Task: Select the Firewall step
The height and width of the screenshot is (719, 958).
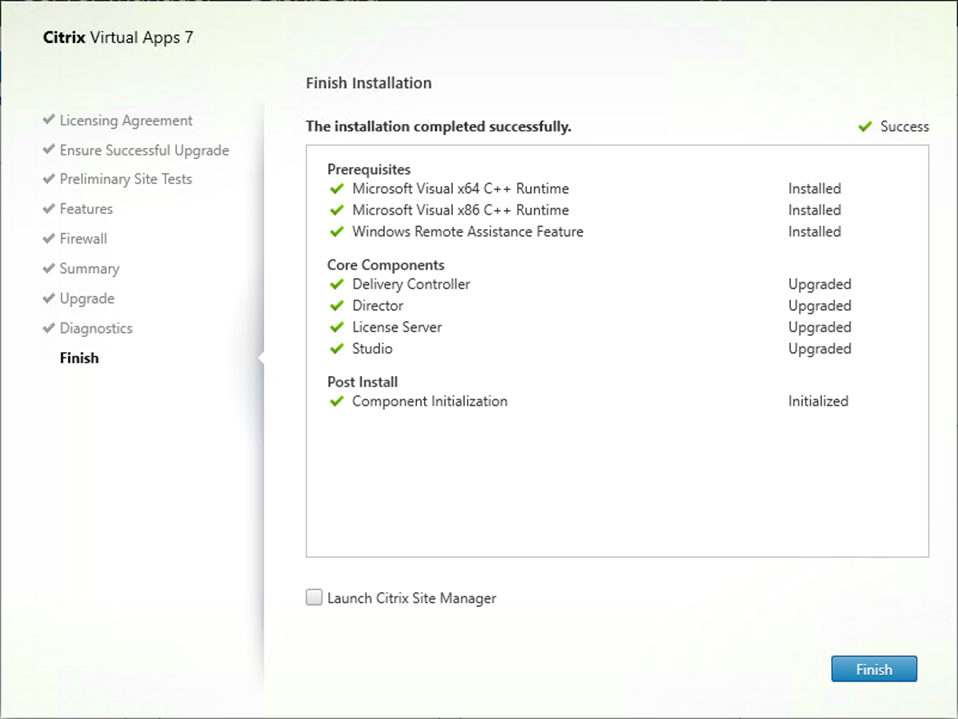Action: click(x=83, y=239)
